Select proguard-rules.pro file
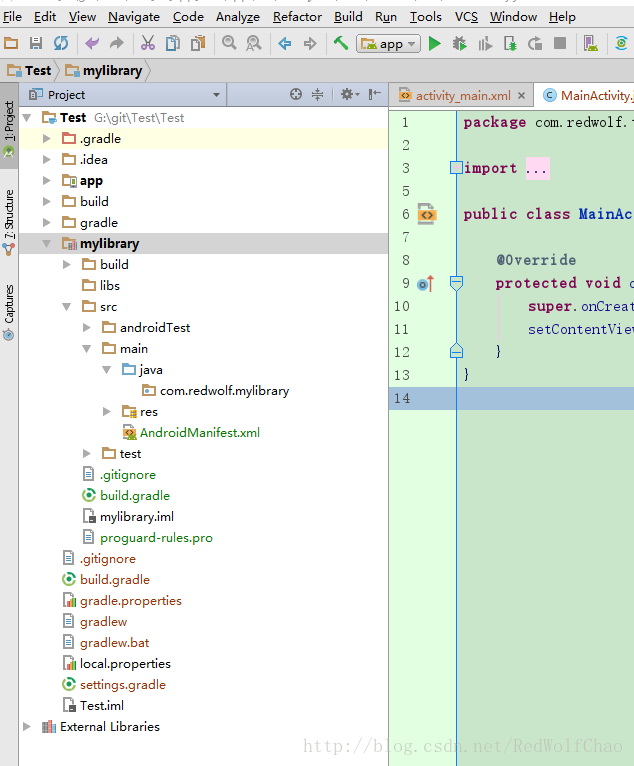This screenshot has width=634, height=766. 156,538
